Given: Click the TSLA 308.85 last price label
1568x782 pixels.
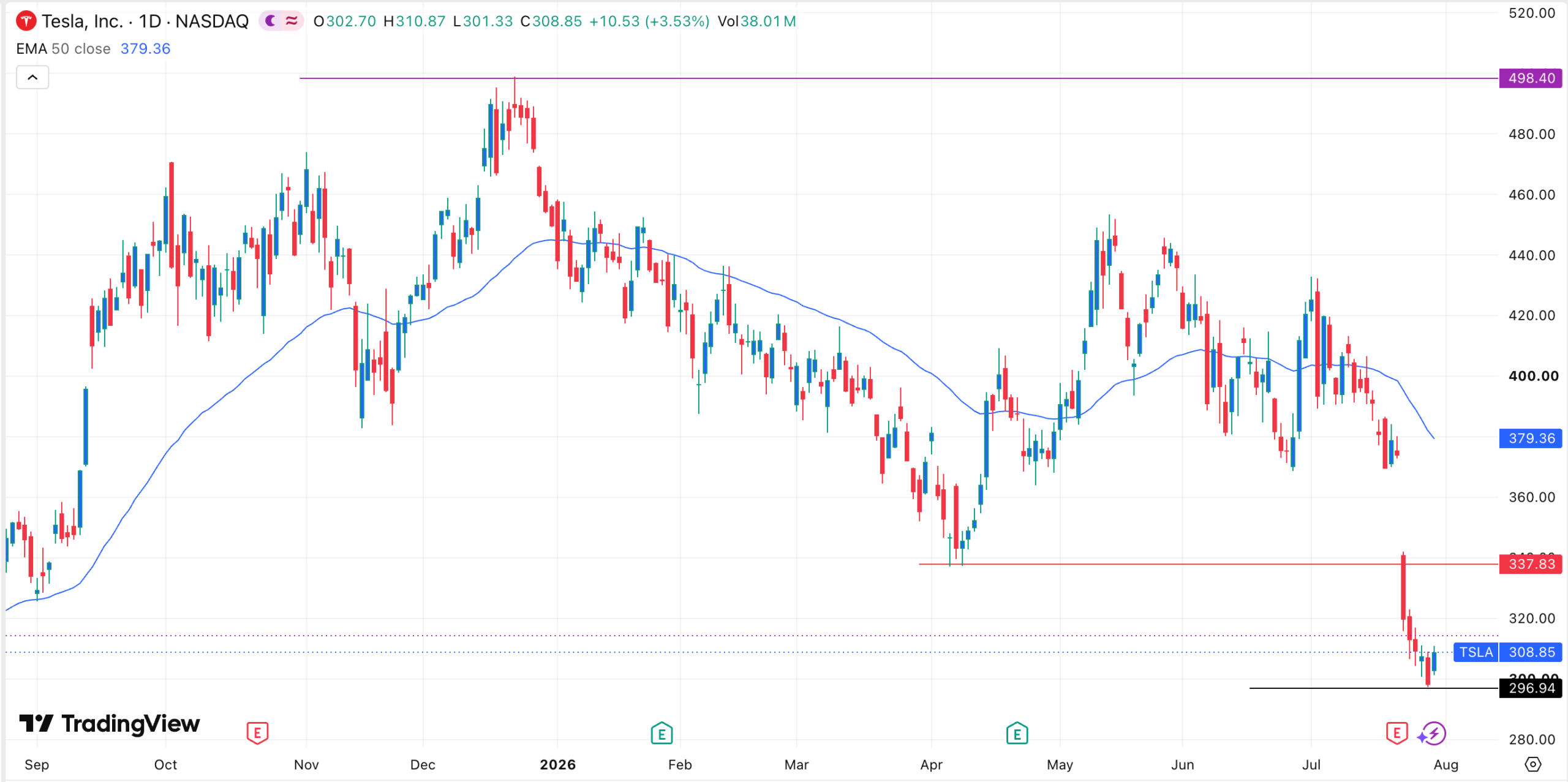Looking at the screenshot, I should coord(1507,652).
